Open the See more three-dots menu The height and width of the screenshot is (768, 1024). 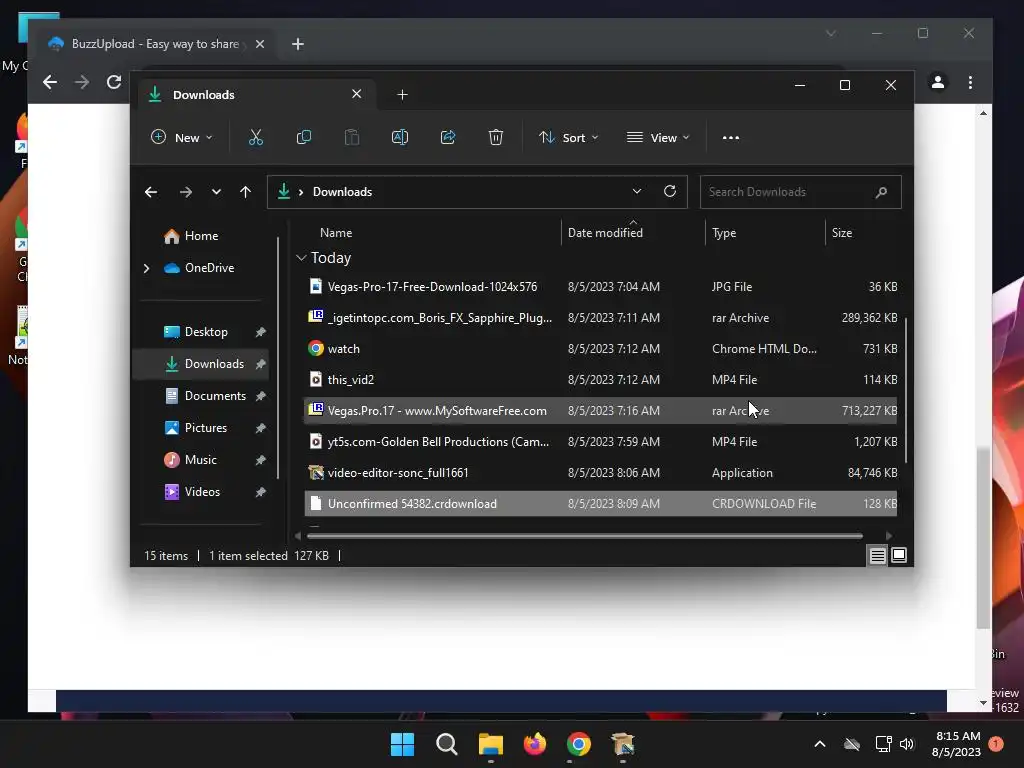pos(731,138)
